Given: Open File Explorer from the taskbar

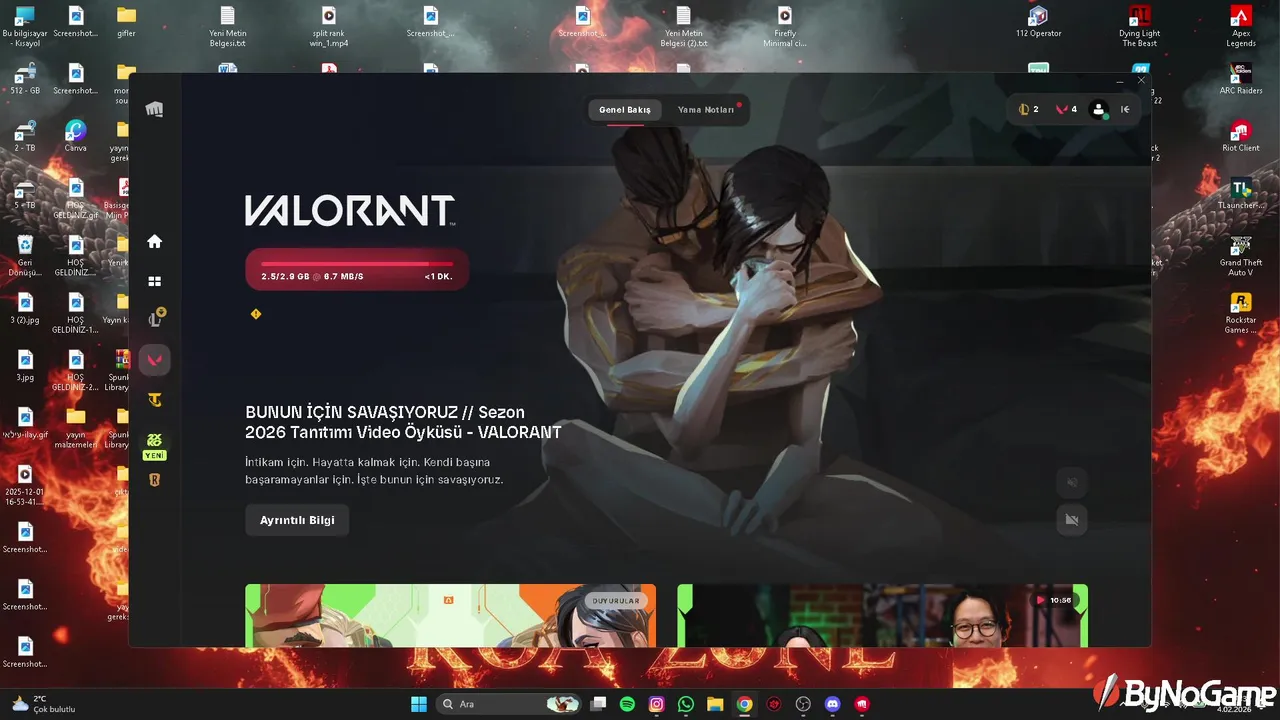Looking at the screenshot, I should [x=715, y=704].
